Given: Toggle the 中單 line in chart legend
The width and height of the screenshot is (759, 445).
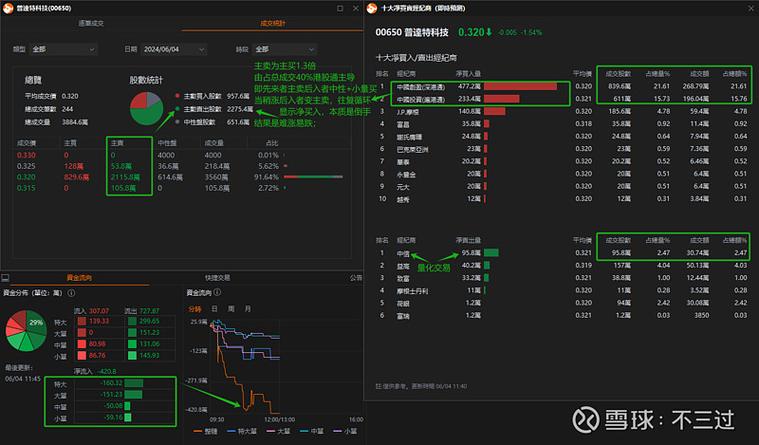Looking at the screenshot, I should click(x=312, y=431).
